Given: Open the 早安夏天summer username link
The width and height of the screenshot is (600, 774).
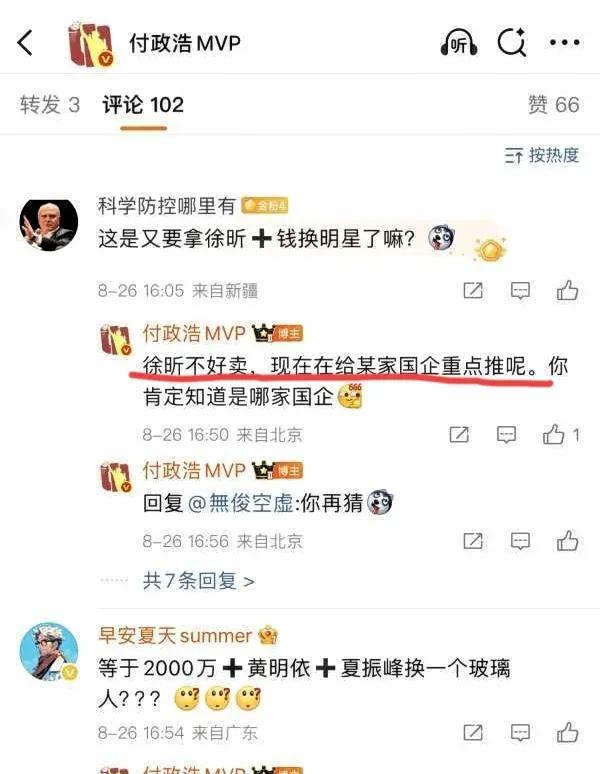Looking at the screenshot, I should click(175, 636).
